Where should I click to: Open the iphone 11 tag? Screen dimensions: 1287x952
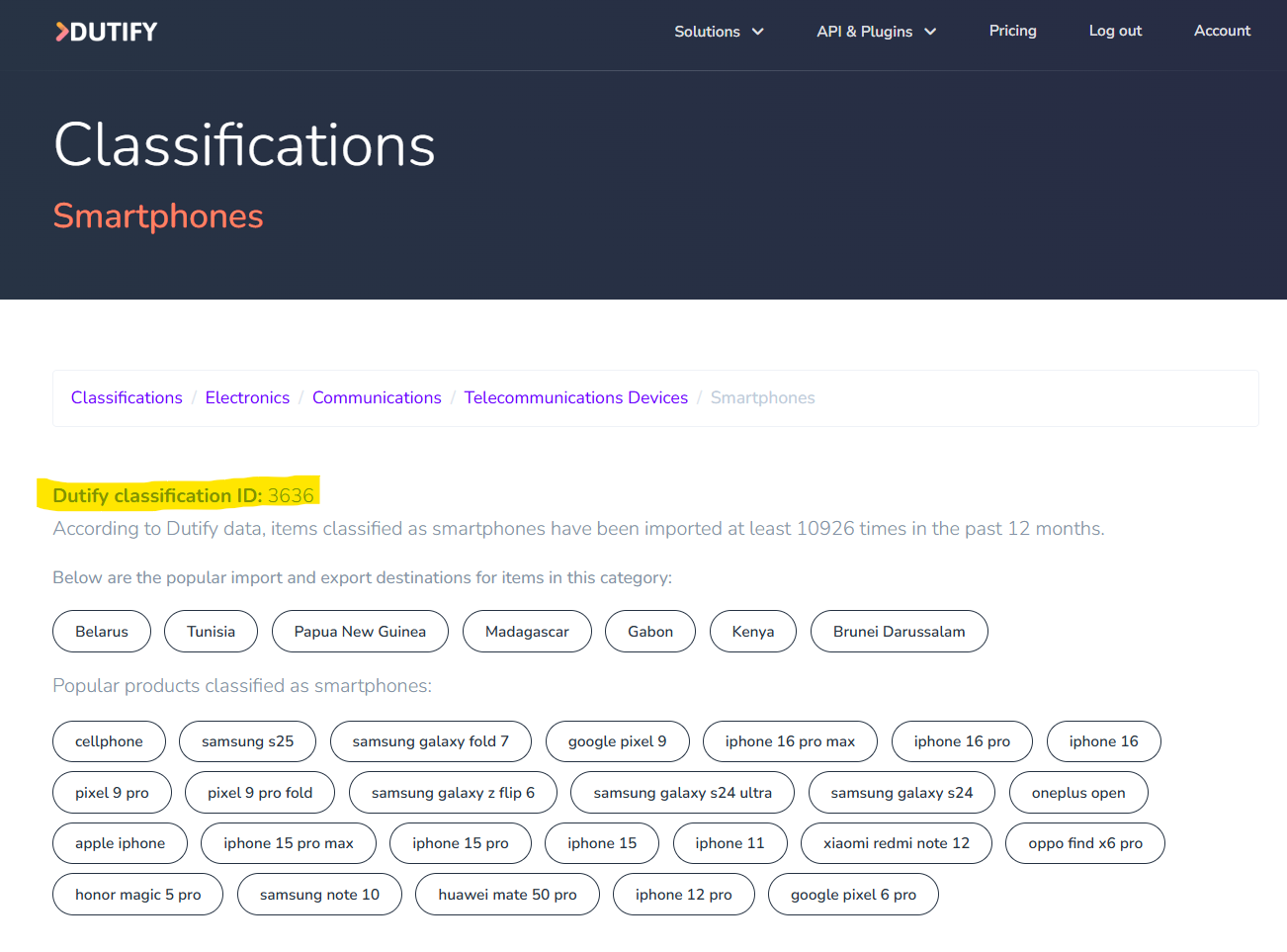(729, 843)
